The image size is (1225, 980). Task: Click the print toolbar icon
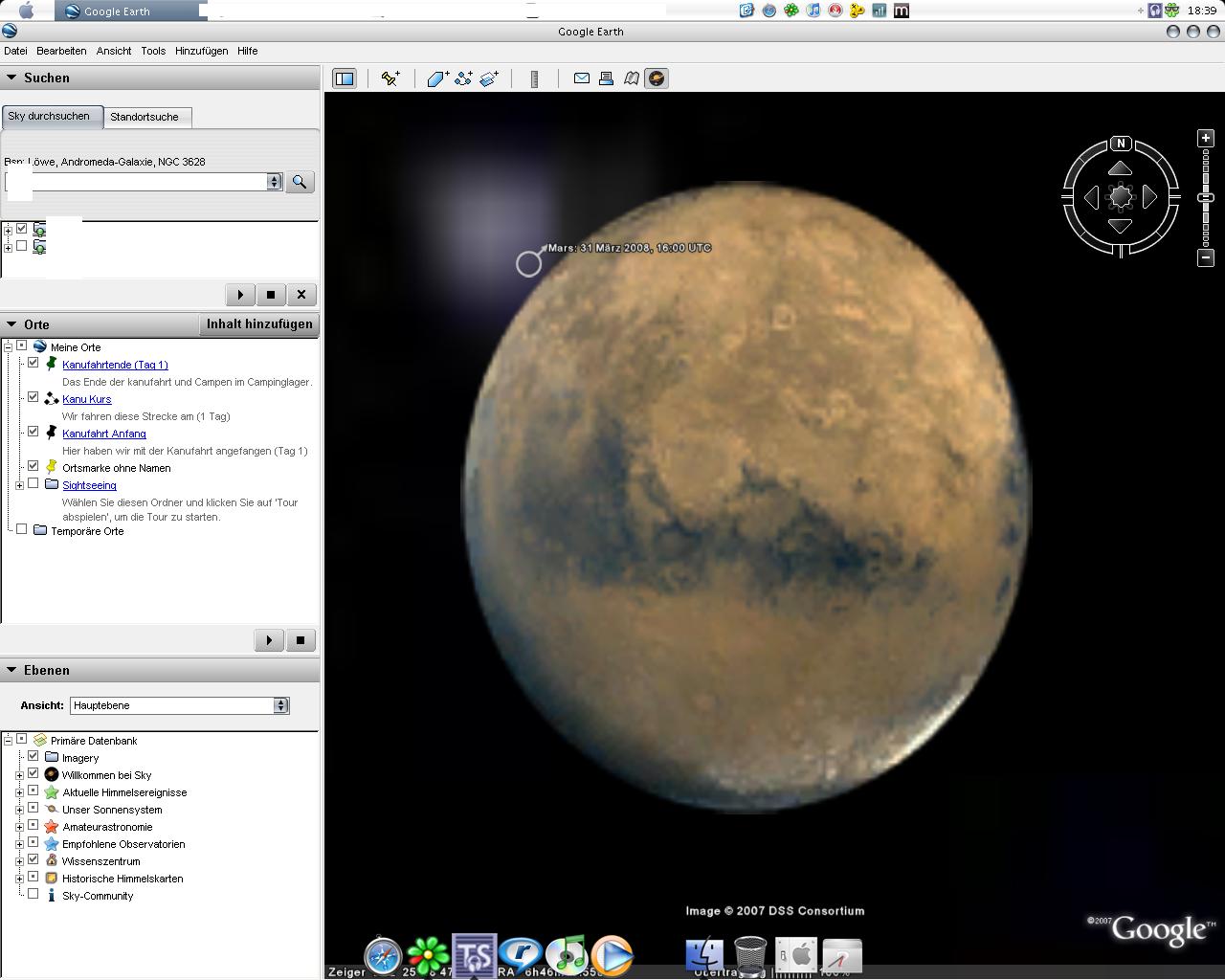tap(606, 78)
